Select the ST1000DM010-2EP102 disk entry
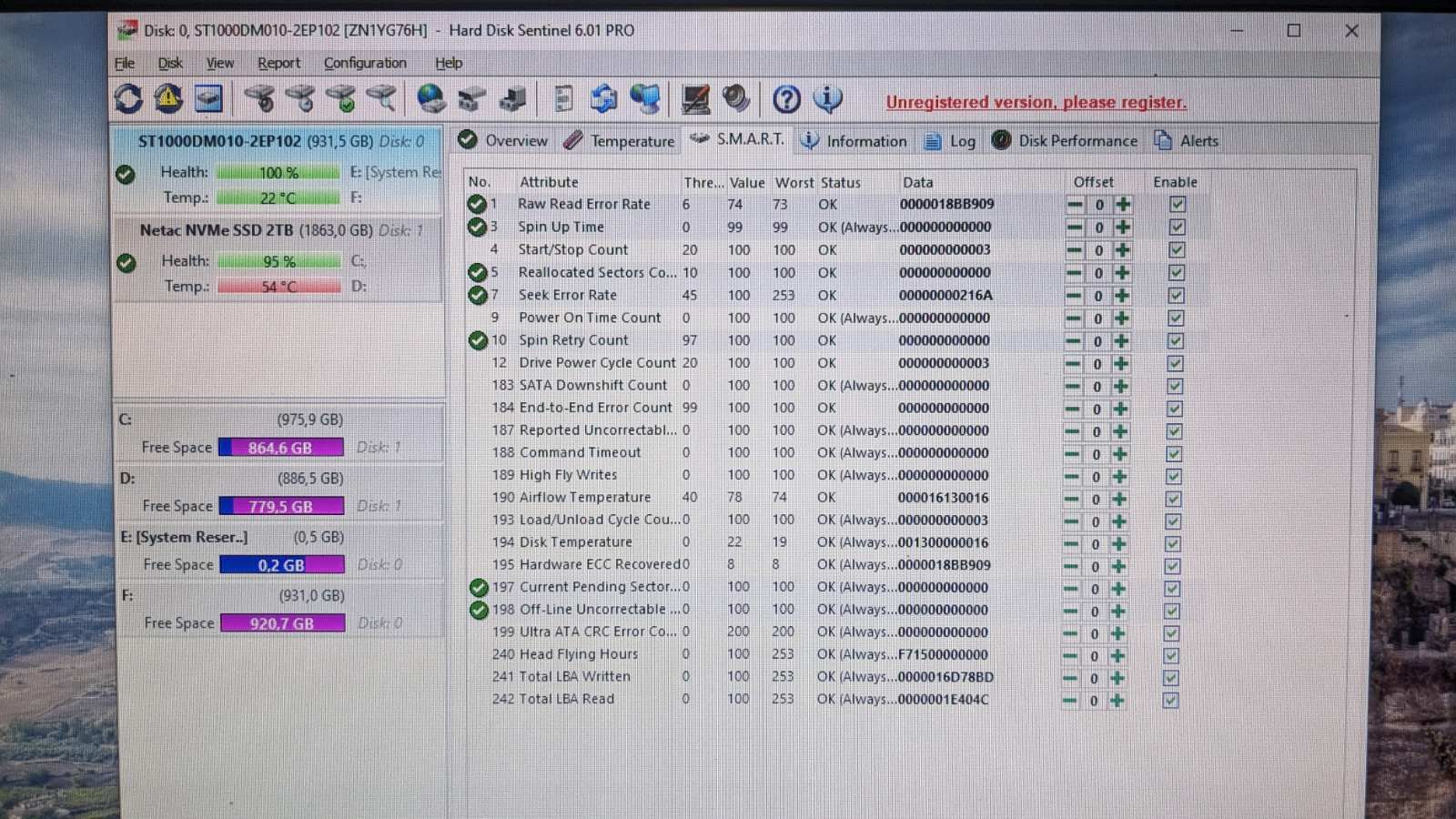This screenshot has height=819, width=1456. (278, 168)
